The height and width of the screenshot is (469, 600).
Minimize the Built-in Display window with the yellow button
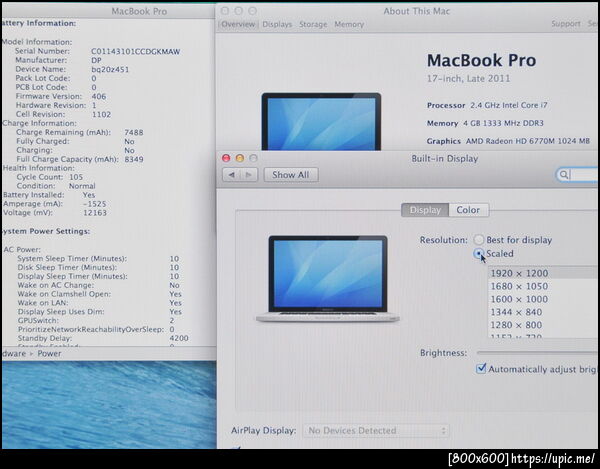pos(240,158)
